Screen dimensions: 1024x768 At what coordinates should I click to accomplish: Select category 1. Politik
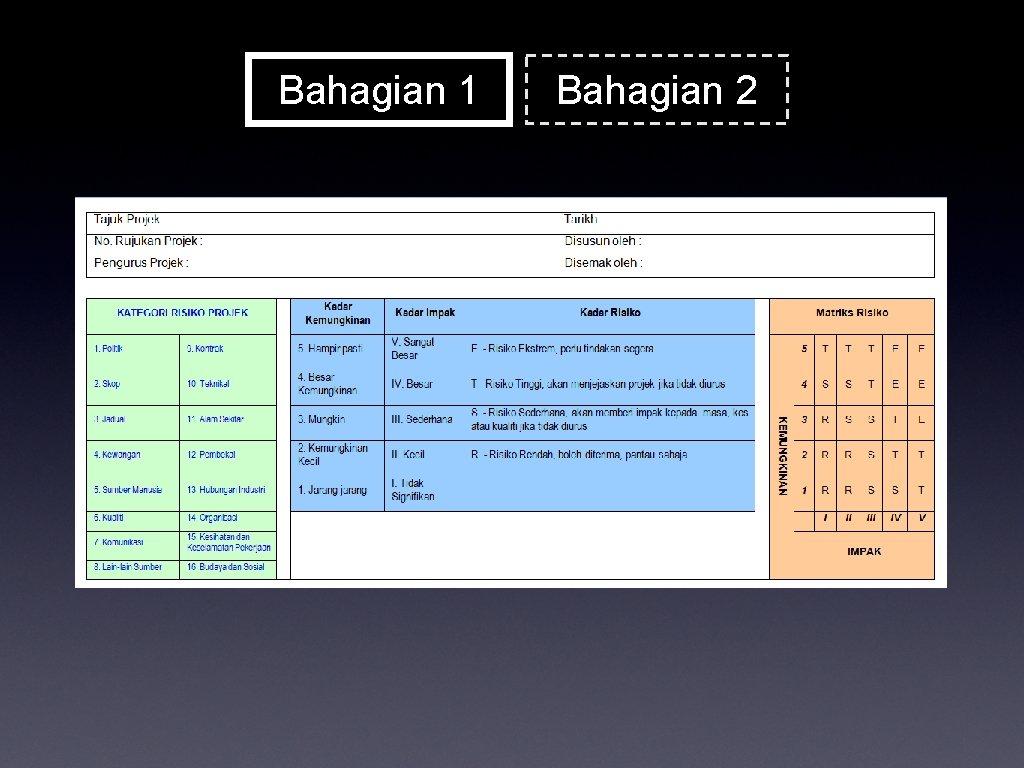tap(108, 349)
